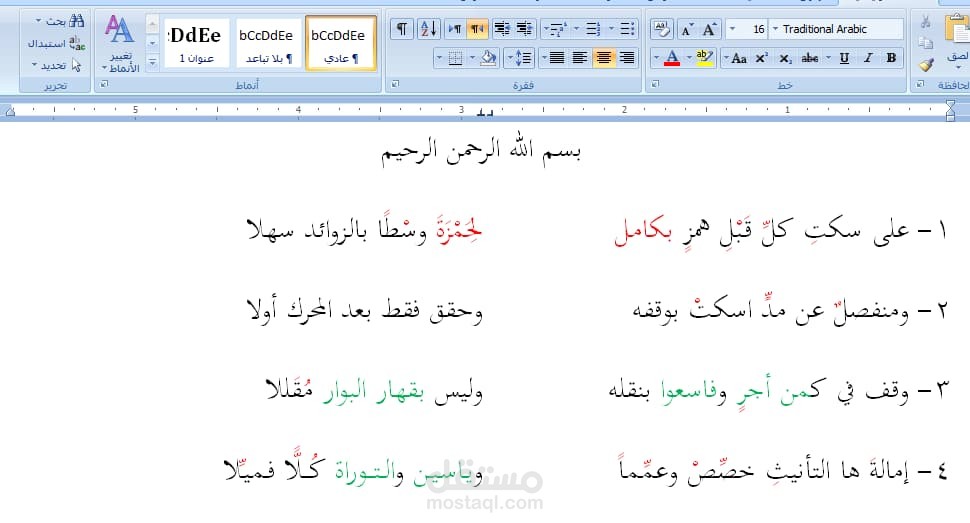Open the Font (خط) dialog launcher
Image resolution: width=970 pixels, height=523 pixels.
[x=655, y=84]
